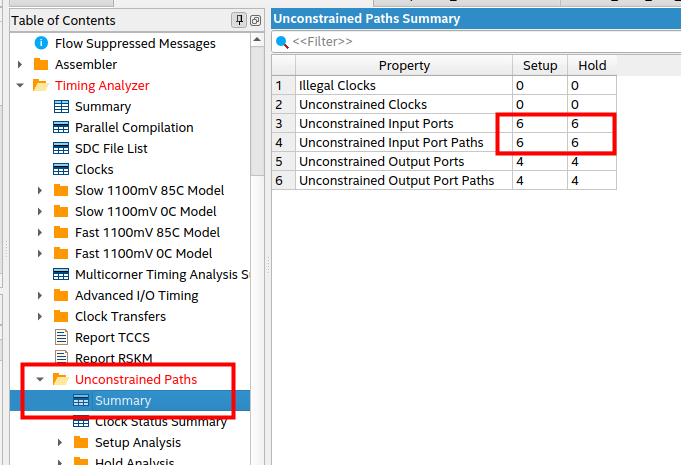This screenshot has width=681, height=465.
Task: Expand Clock Transfers node
Action: (40, 316)
